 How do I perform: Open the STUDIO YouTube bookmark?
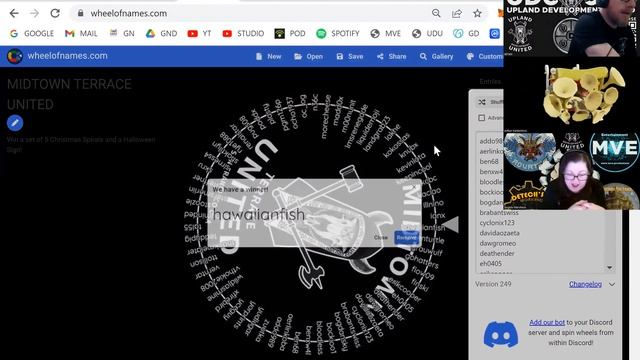point(244,33)
